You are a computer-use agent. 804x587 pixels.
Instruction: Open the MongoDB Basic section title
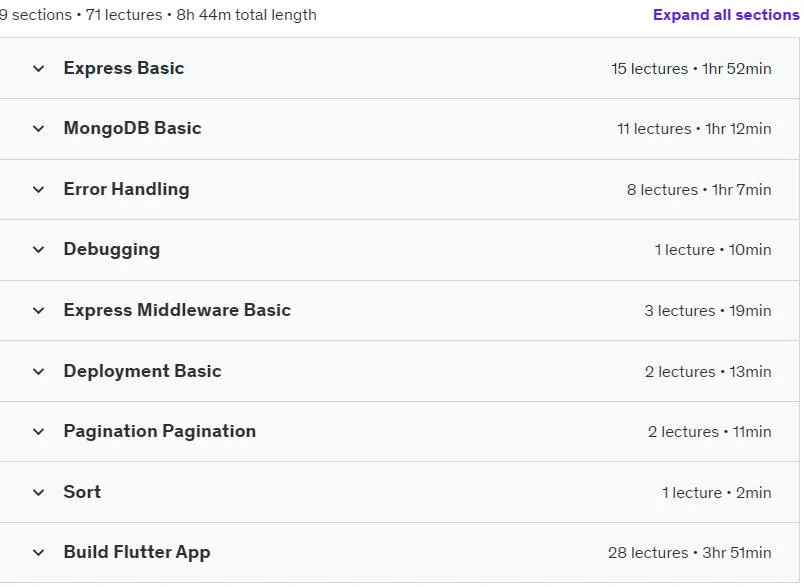tap(132, 128)
